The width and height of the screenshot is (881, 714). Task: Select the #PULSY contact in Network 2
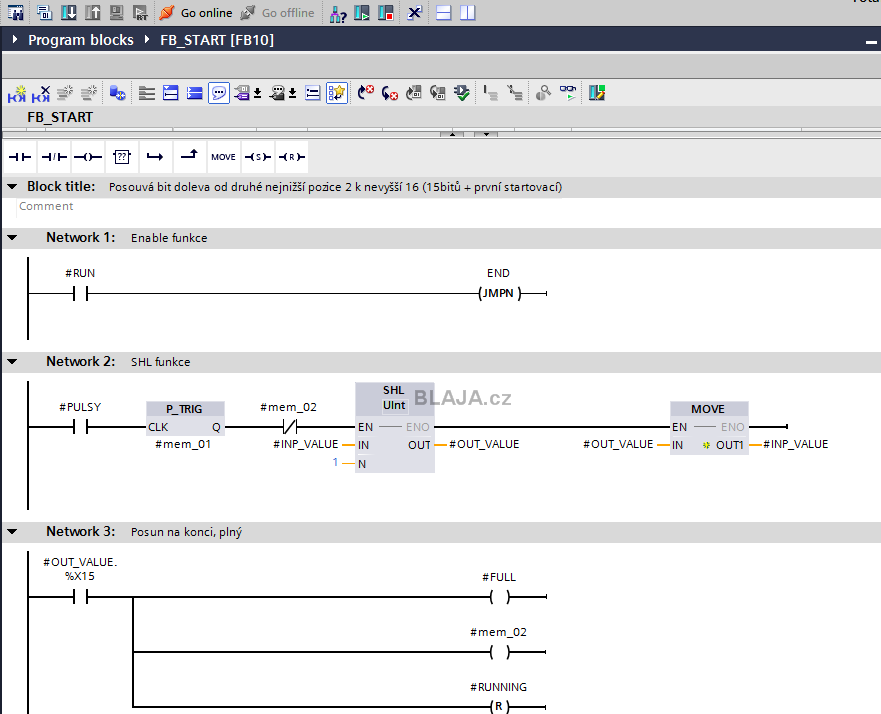80,428
